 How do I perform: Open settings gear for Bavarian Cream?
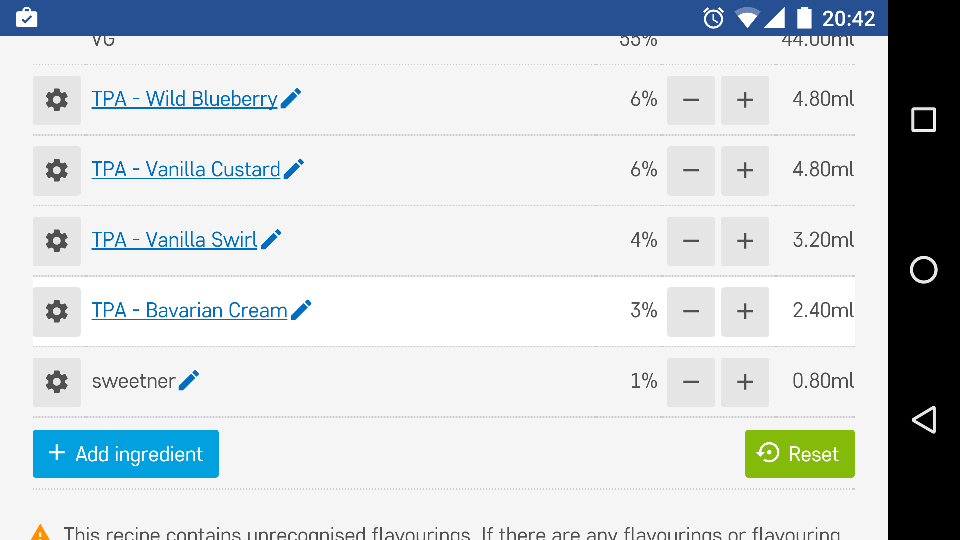[57, 311]
